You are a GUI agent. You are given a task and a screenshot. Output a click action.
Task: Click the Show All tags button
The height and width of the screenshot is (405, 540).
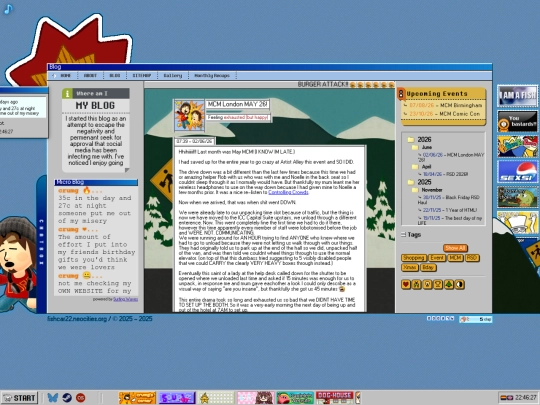455,248
